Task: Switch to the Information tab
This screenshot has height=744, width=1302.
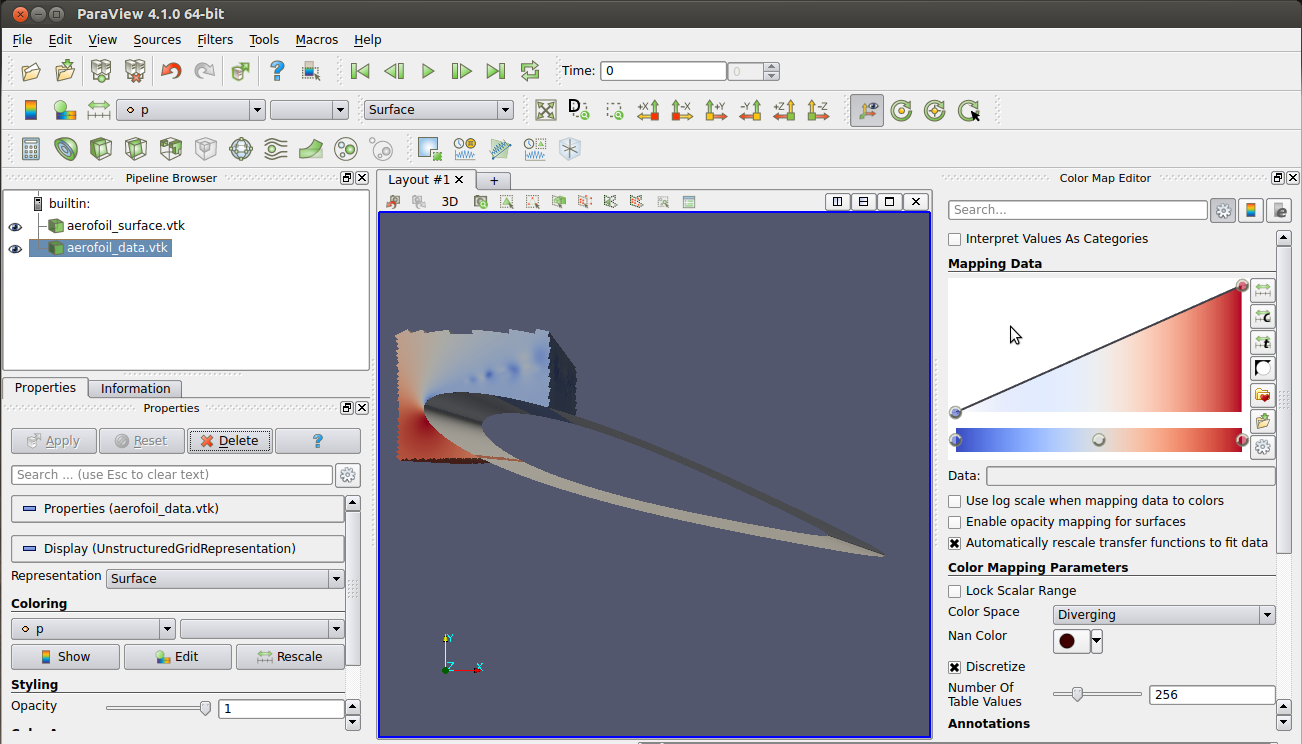Action: click(x=135, y=389)
